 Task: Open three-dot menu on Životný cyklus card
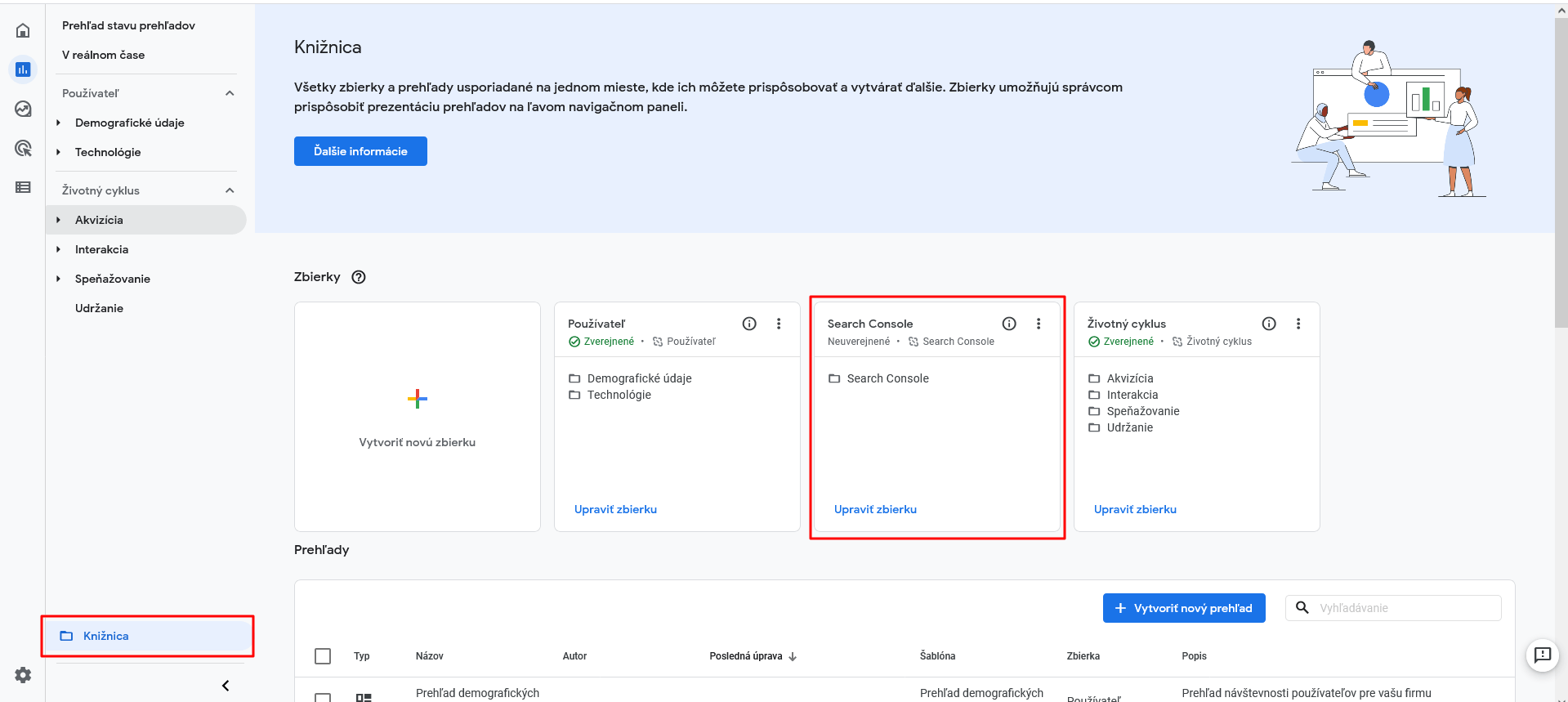(1298, 324)
